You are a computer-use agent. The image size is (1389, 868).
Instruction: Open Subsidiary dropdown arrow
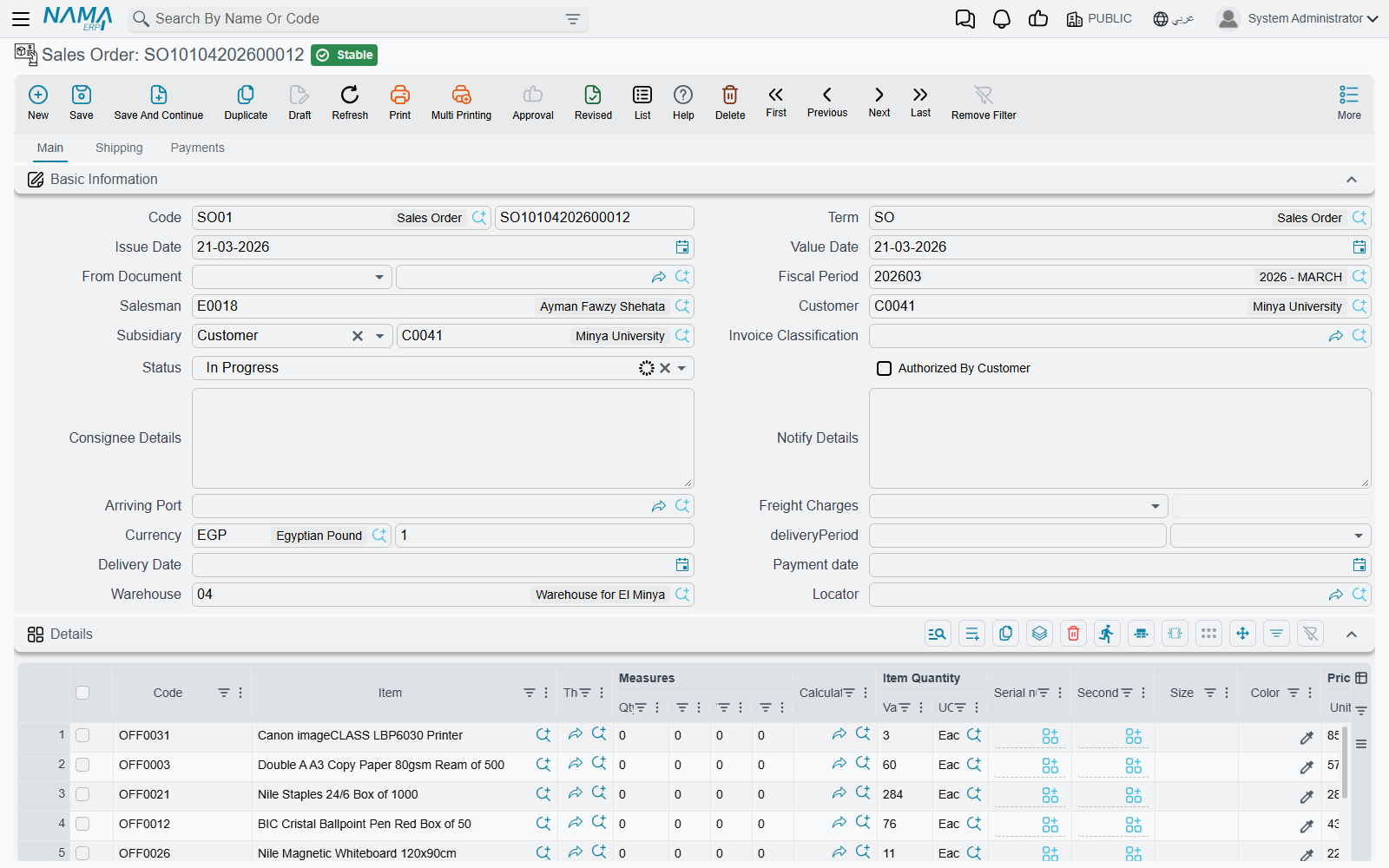379,336
